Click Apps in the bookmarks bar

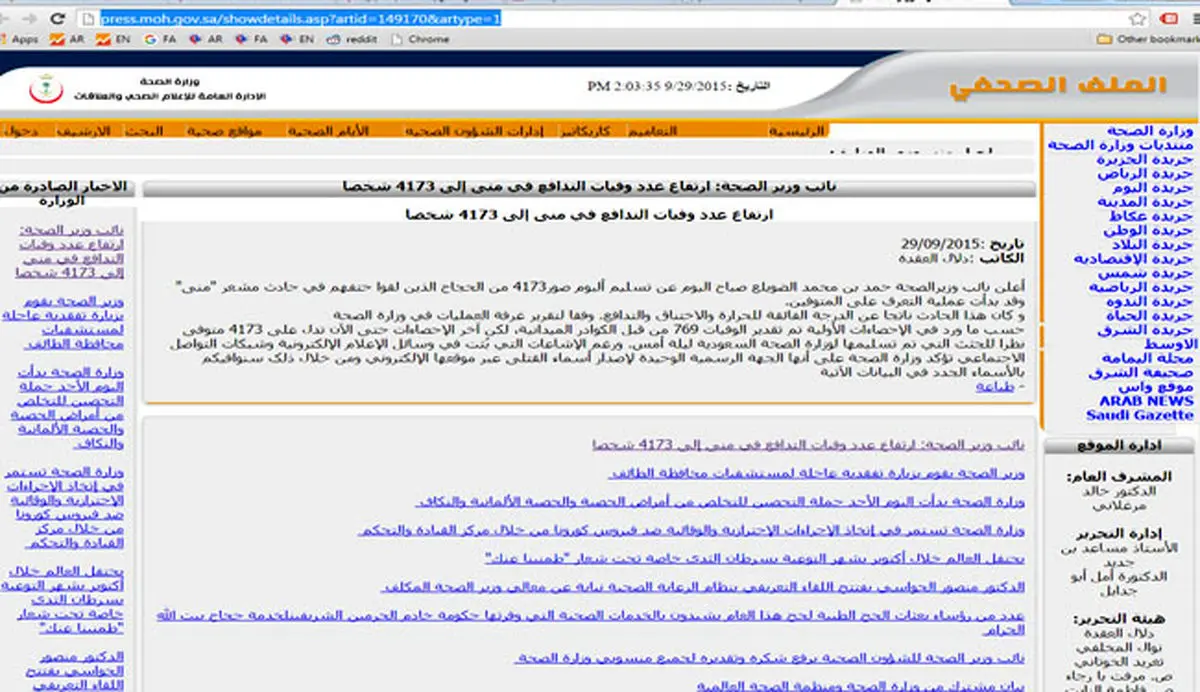(x=25, y=38)
